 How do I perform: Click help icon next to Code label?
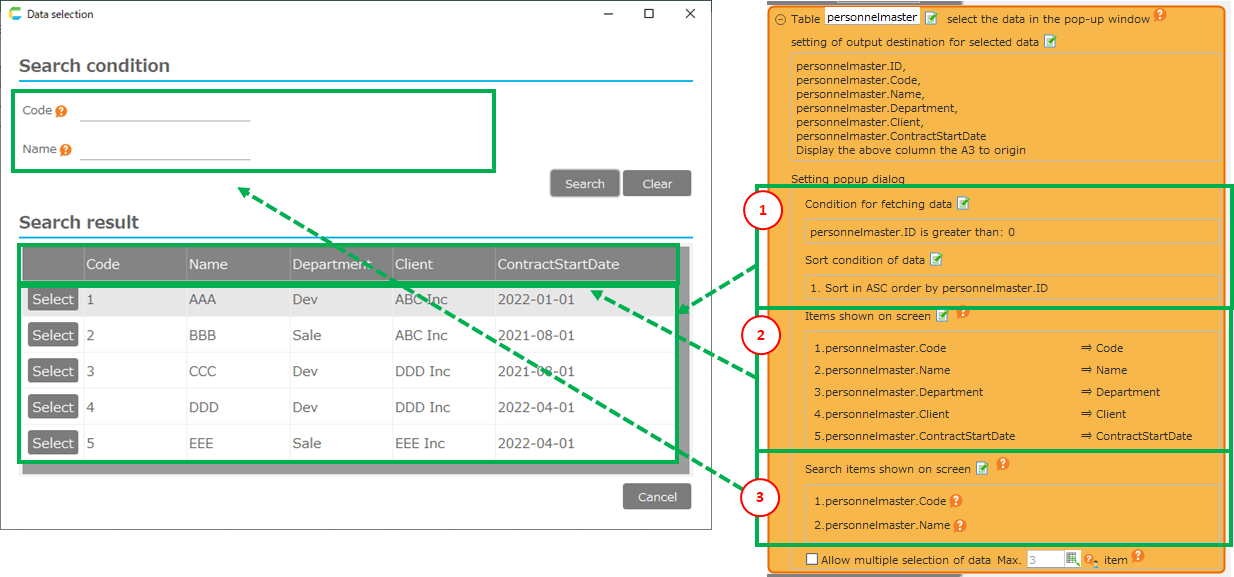[62, 111]
